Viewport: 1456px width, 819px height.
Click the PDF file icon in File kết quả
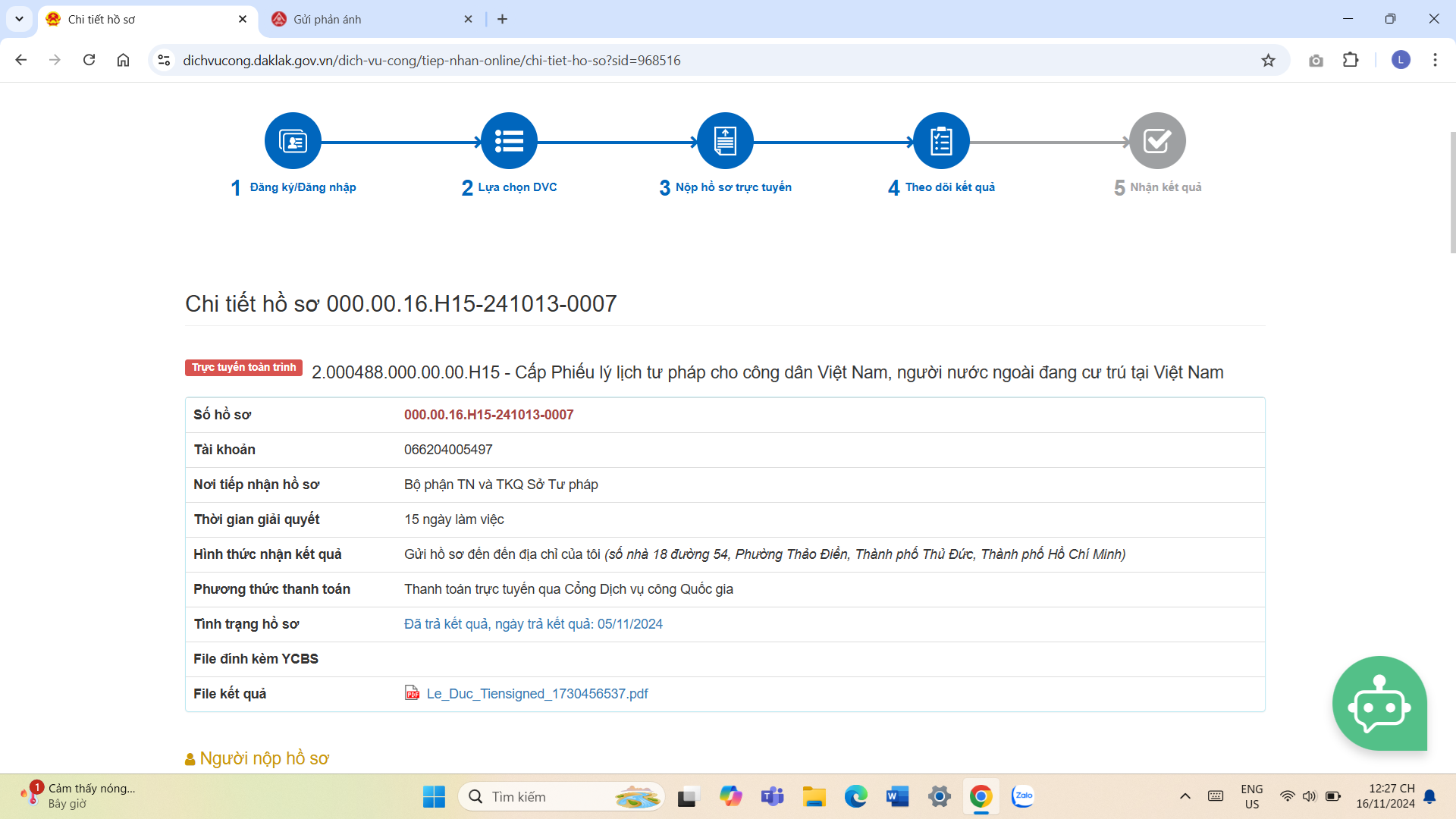412,693
